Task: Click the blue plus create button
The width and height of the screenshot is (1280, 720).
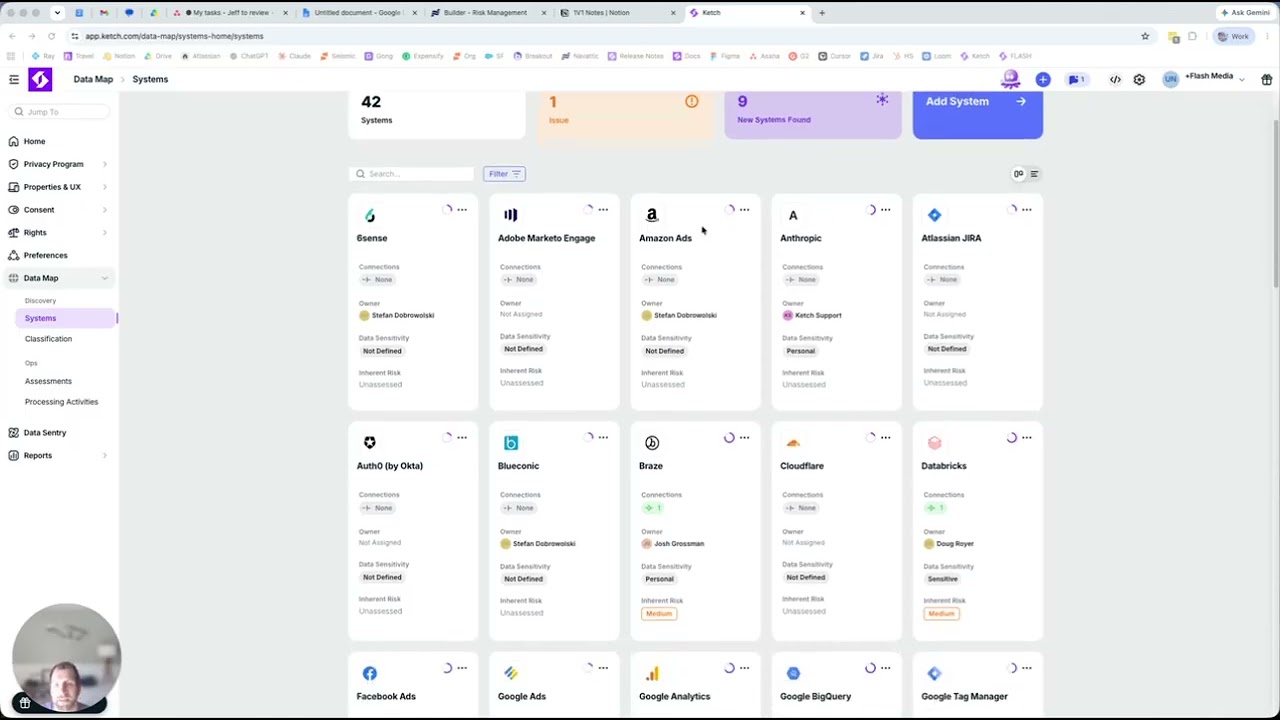Action: tap(1043, 79)
